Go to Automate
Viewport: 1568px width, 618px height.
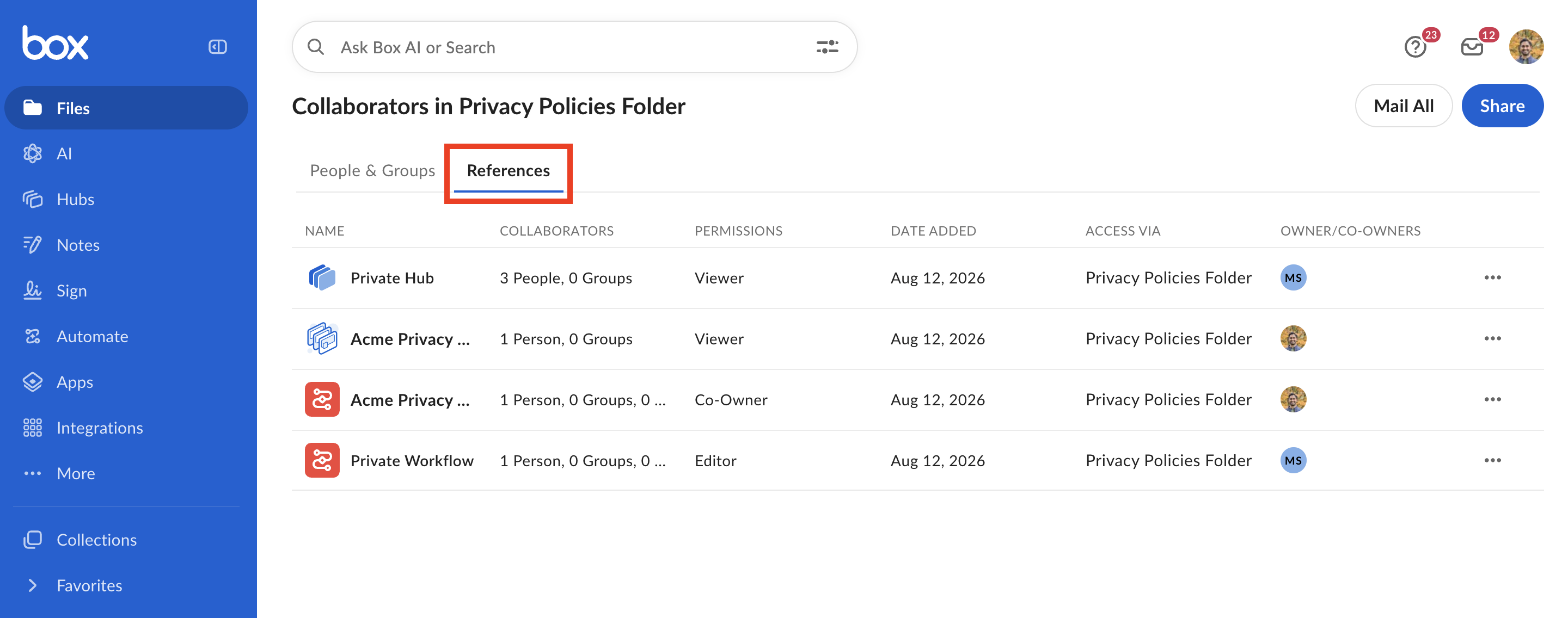coord(126,336)
